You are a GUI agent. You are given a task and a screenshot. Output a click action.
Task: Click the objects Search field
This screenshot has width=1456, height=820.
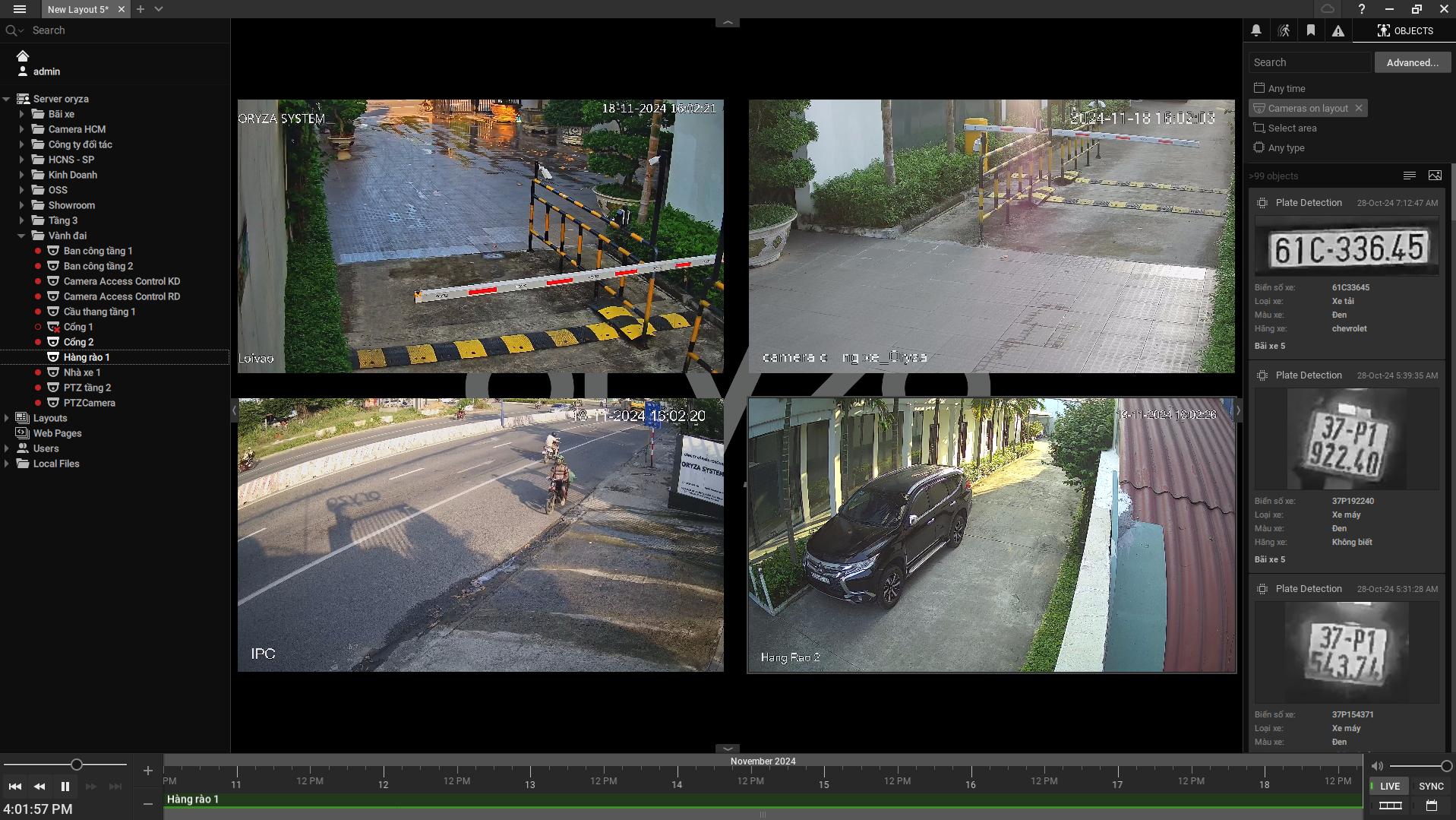(1310, 62)
